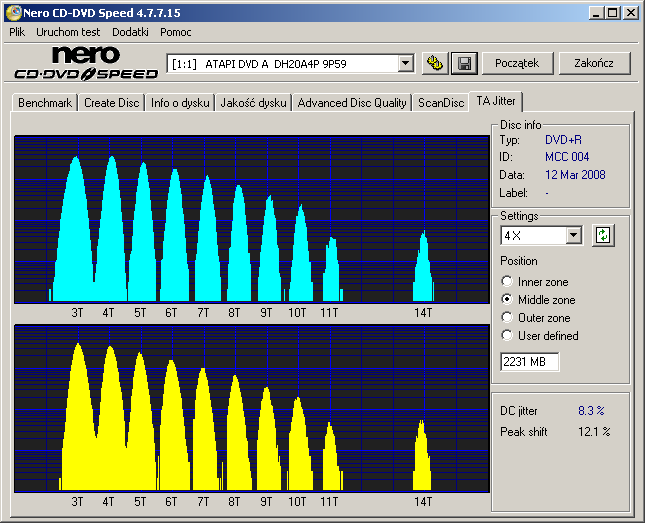Open the Uruchom test menu
The height and width of the screenshot is (523, 645).
coord(68,32)
